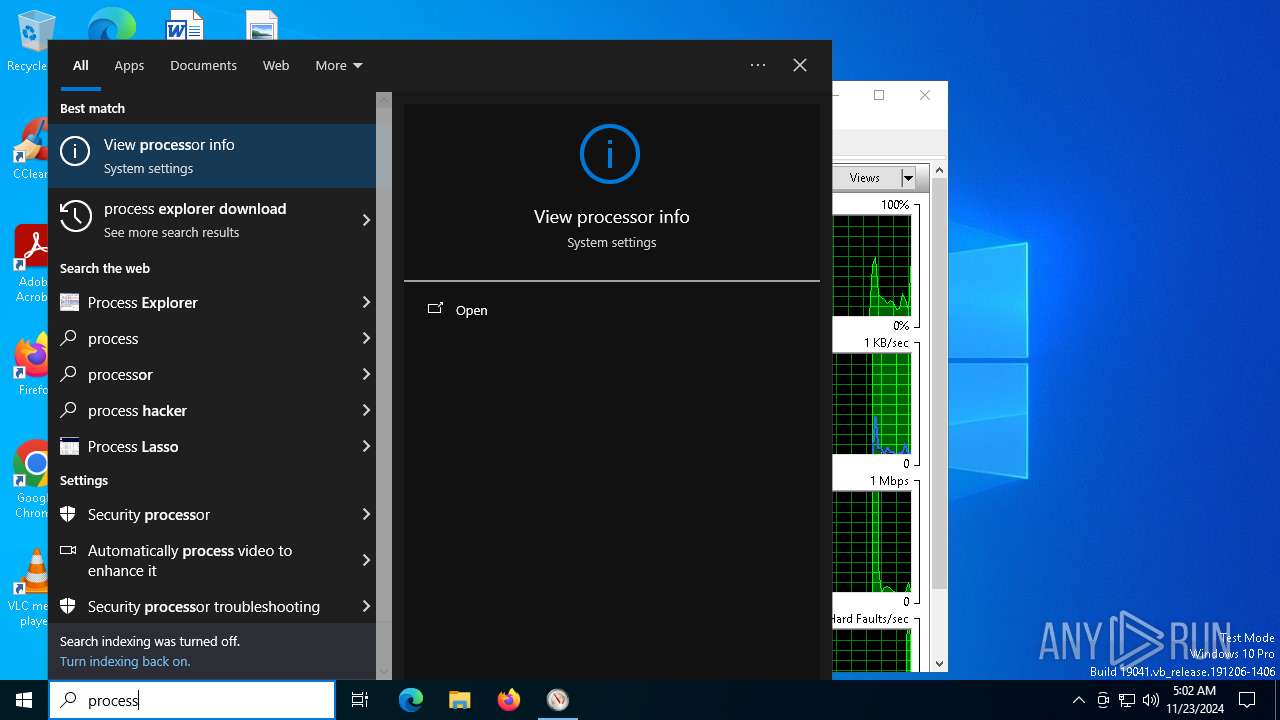Launch Microsoft Edge from the taskbar
Image resolution: width=1280 pixels, height=720 pixels.
click(x=411, y=700)
